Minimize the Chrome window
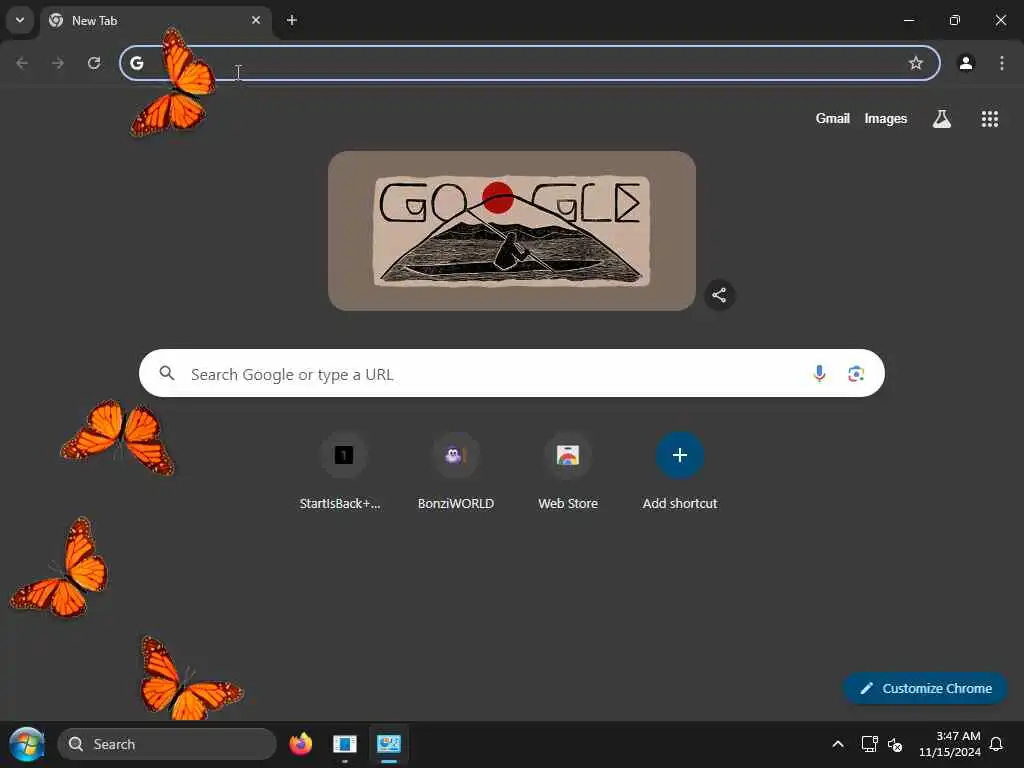1024x768 pixels. tap(908, 20)
